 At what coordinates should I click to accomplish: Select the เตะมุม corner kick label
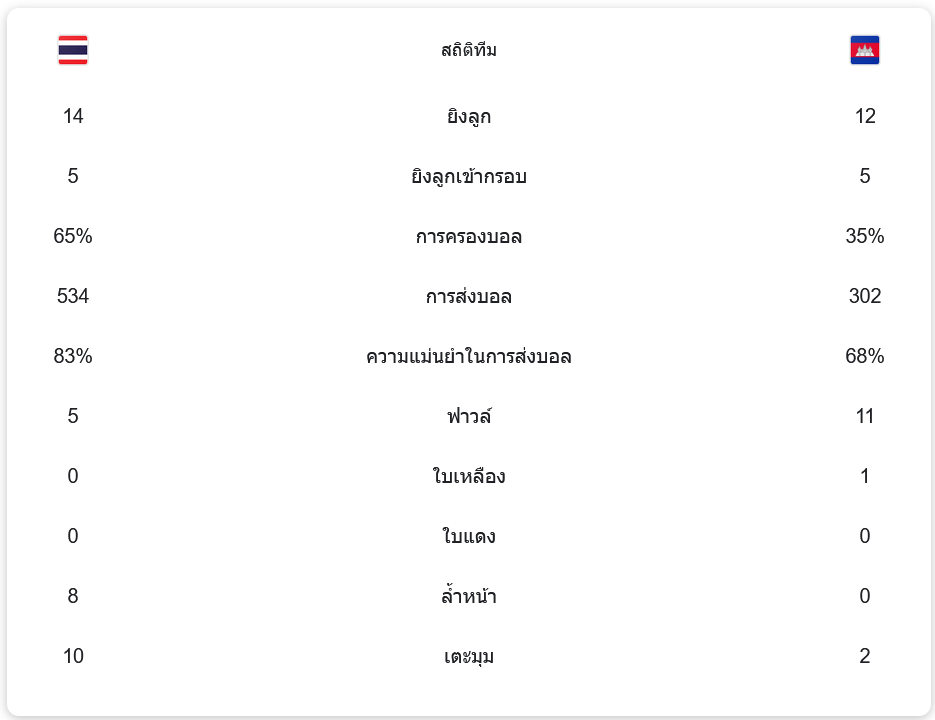468,657
